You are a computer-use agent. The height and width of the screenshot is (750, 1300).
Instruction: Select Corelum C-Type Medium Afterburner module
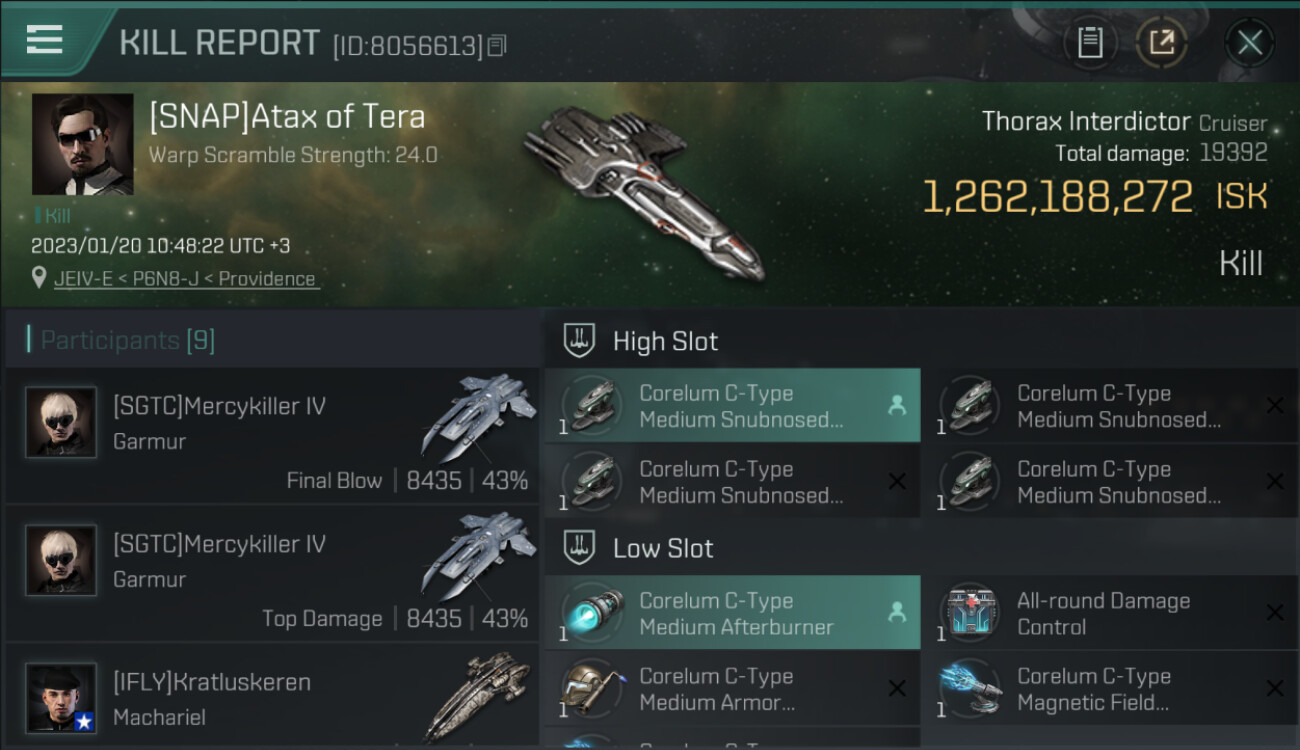tap(732, 613)
